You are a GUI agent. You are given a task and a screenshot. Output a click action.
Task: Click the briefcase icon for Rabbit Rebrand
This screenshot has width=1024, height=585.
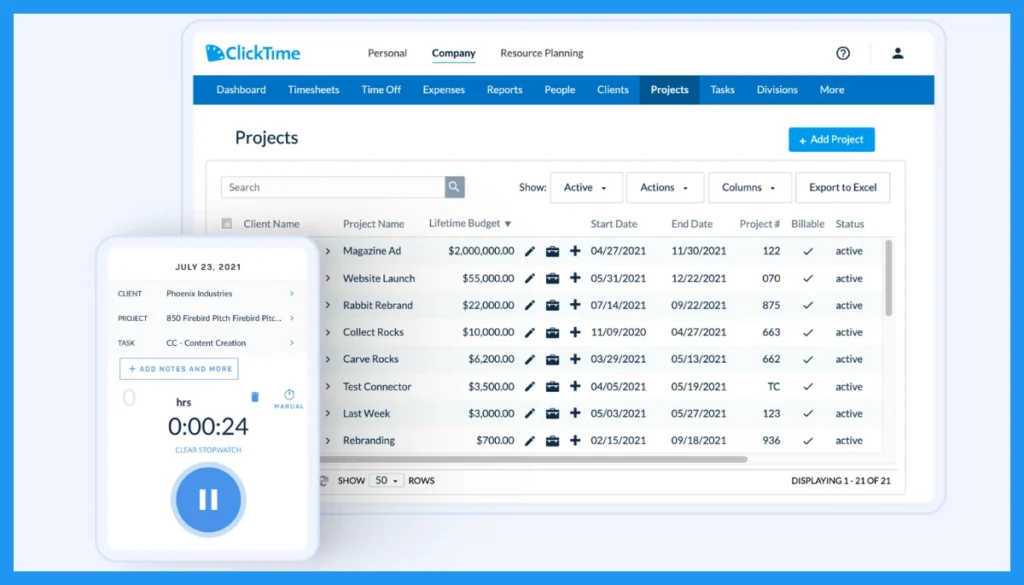pos(552,306)
